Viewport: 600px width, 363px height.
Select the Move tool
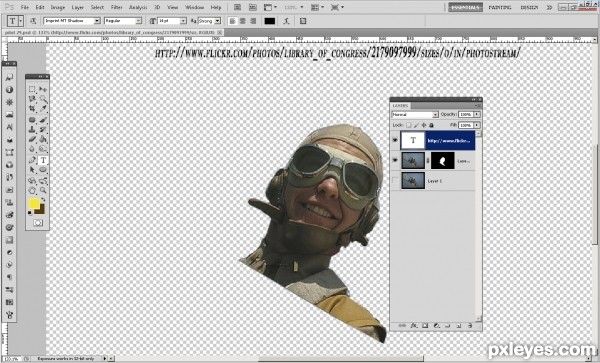pyautogui.click(x=43, y=89)
